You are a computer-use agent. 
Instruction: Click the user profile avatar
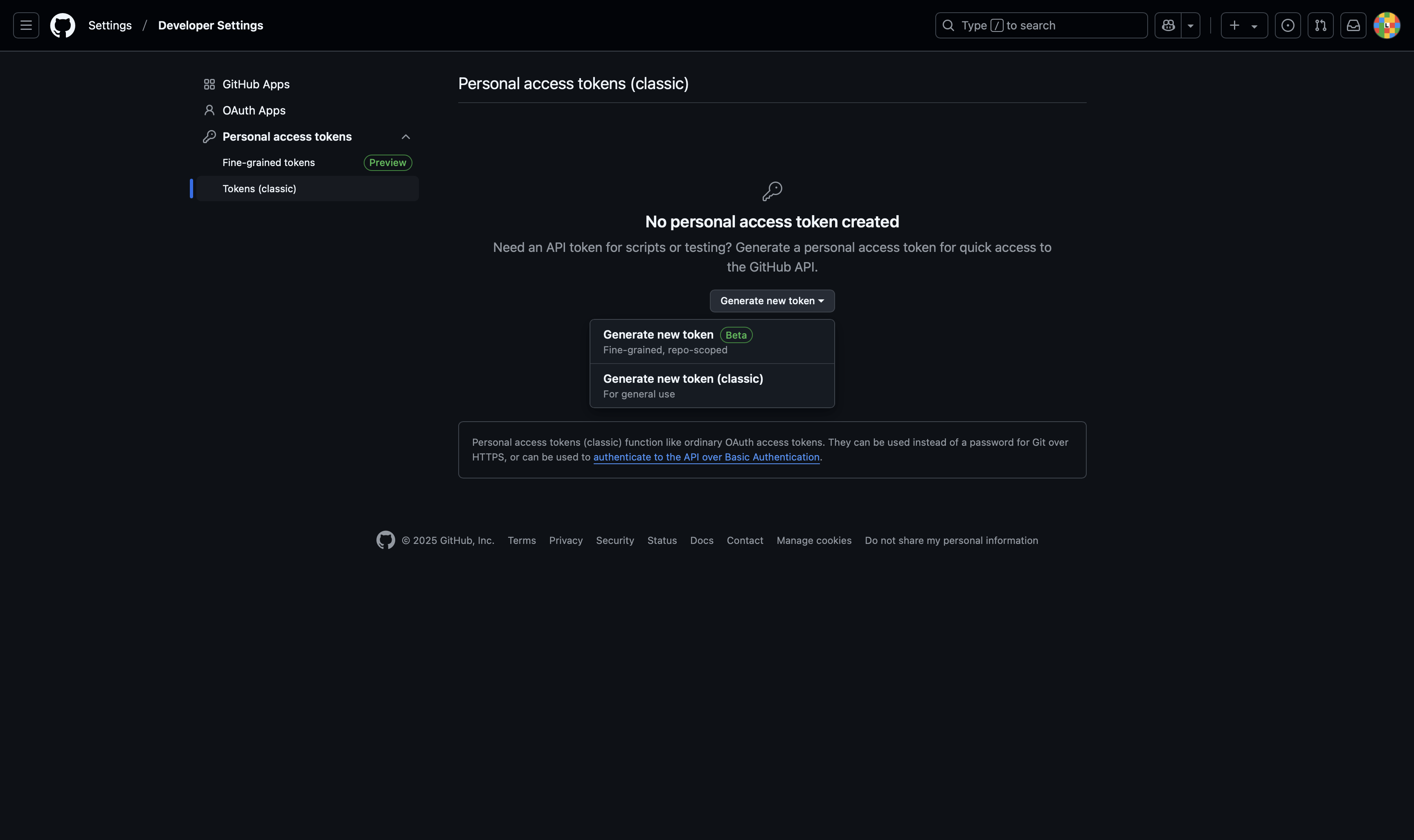[x=1386, y=25]
